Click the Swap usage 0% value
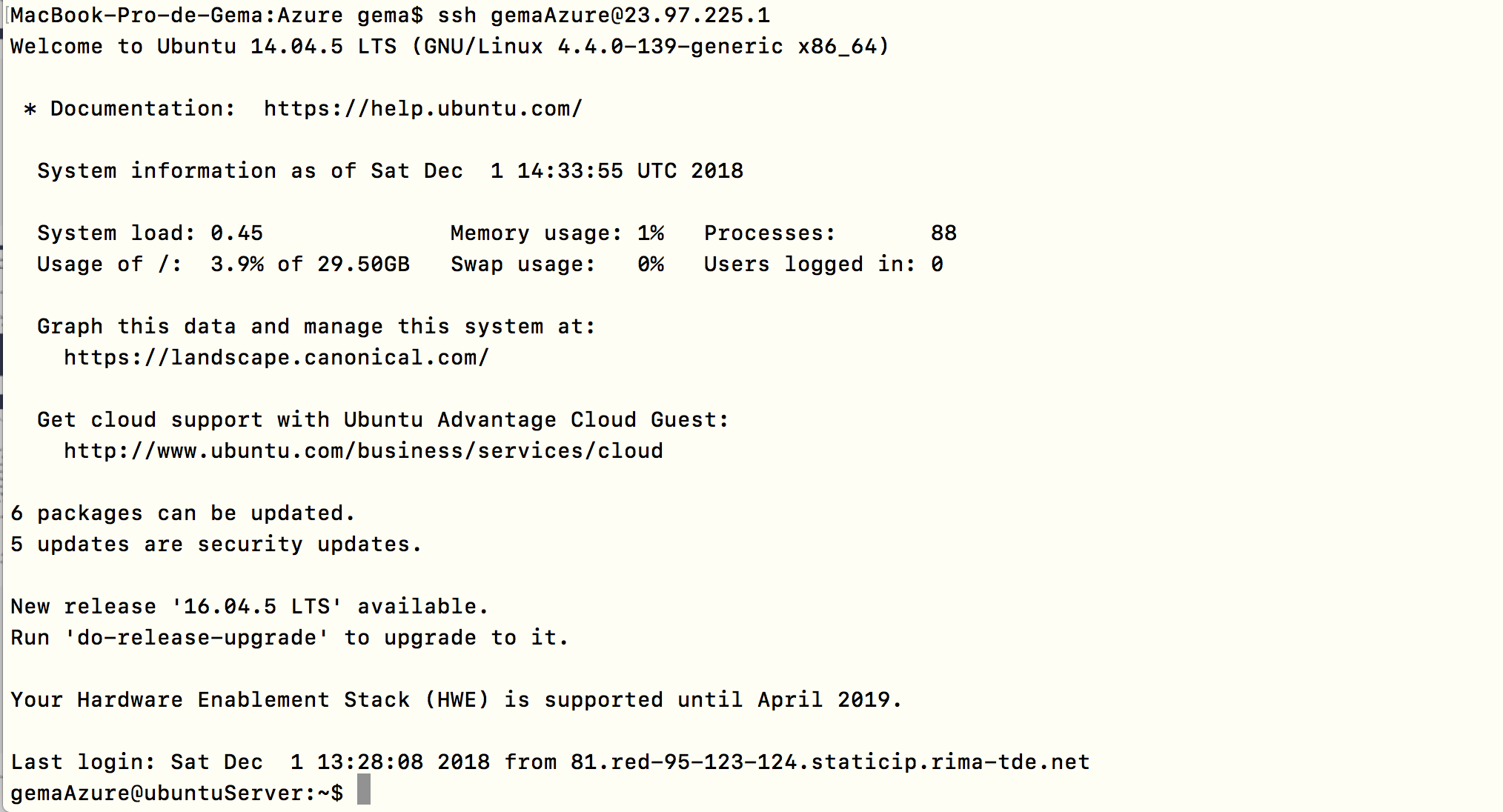1503x812 pixels. pyautogui.click(x=651, y=264)
